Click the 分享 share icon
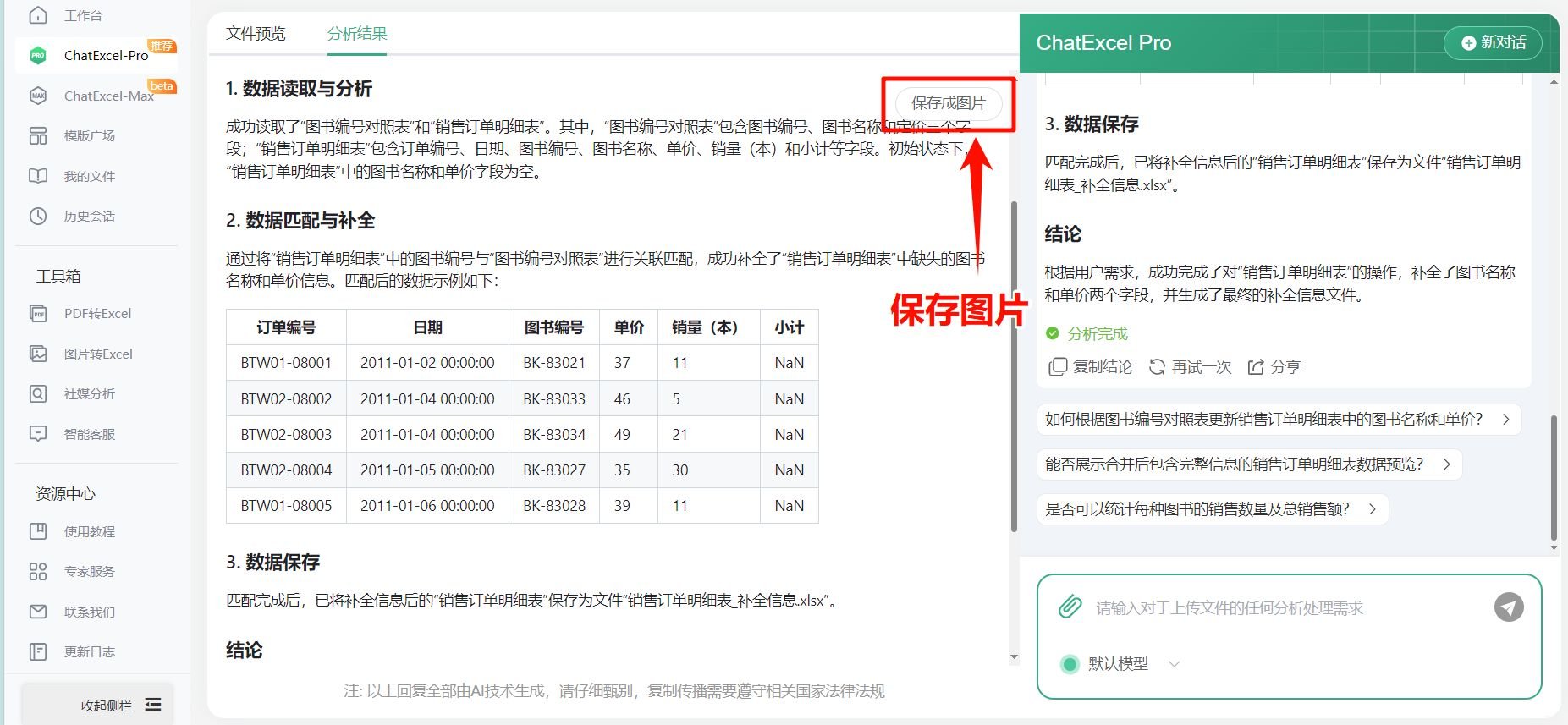1568x725 pixels. pos(1256,367)
